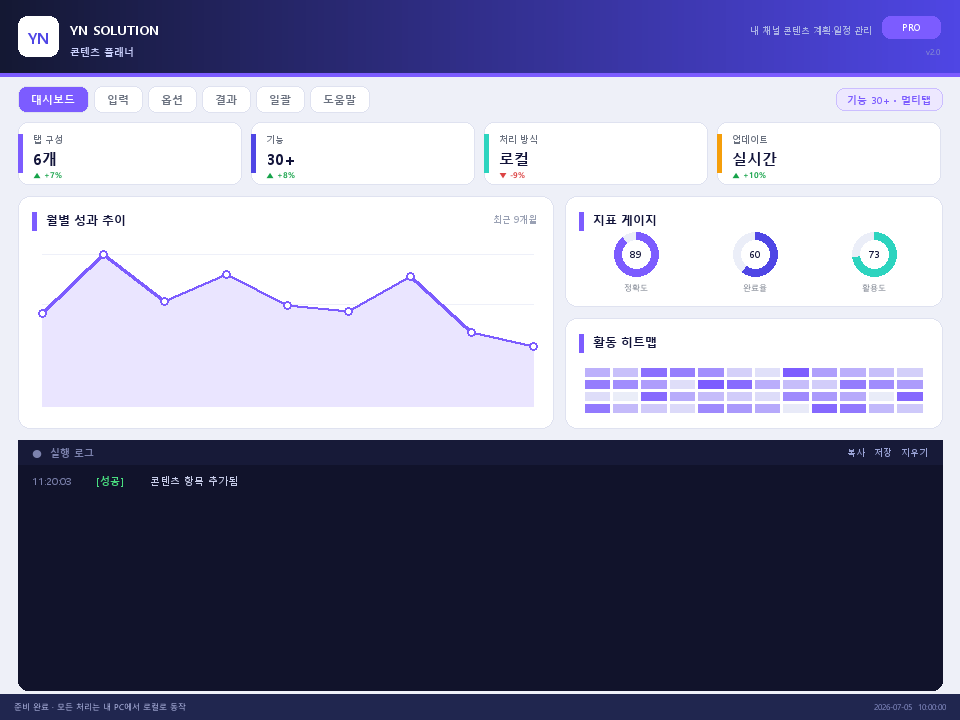The height and width of the screenshot is (720, 960).
Task: Select the 기능 30+ stat card
Action: 362,154
